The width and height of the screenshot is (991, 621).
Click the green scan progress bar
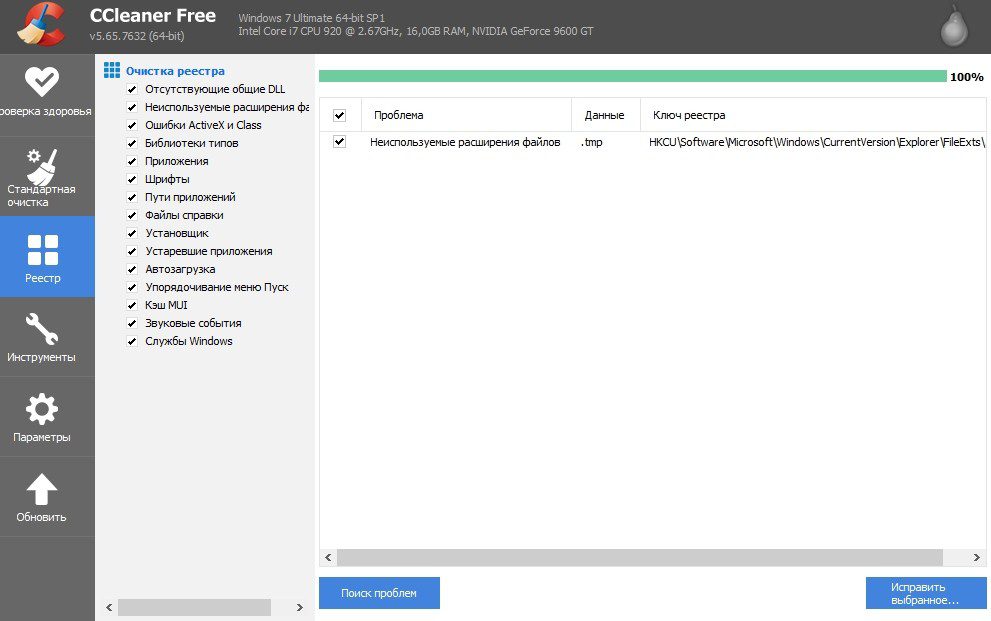pos(633,76)
